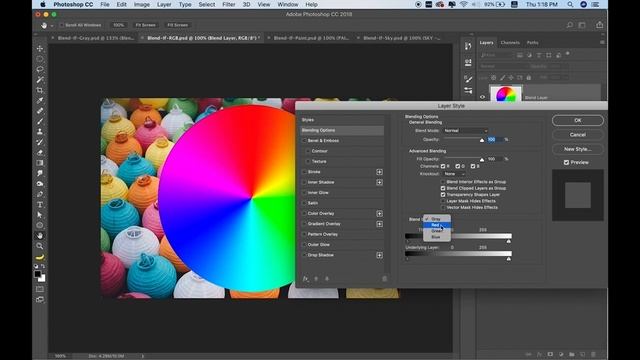Select the Elliptical Marquee tool
Viewport: 640px width, 360px height.
40,59
